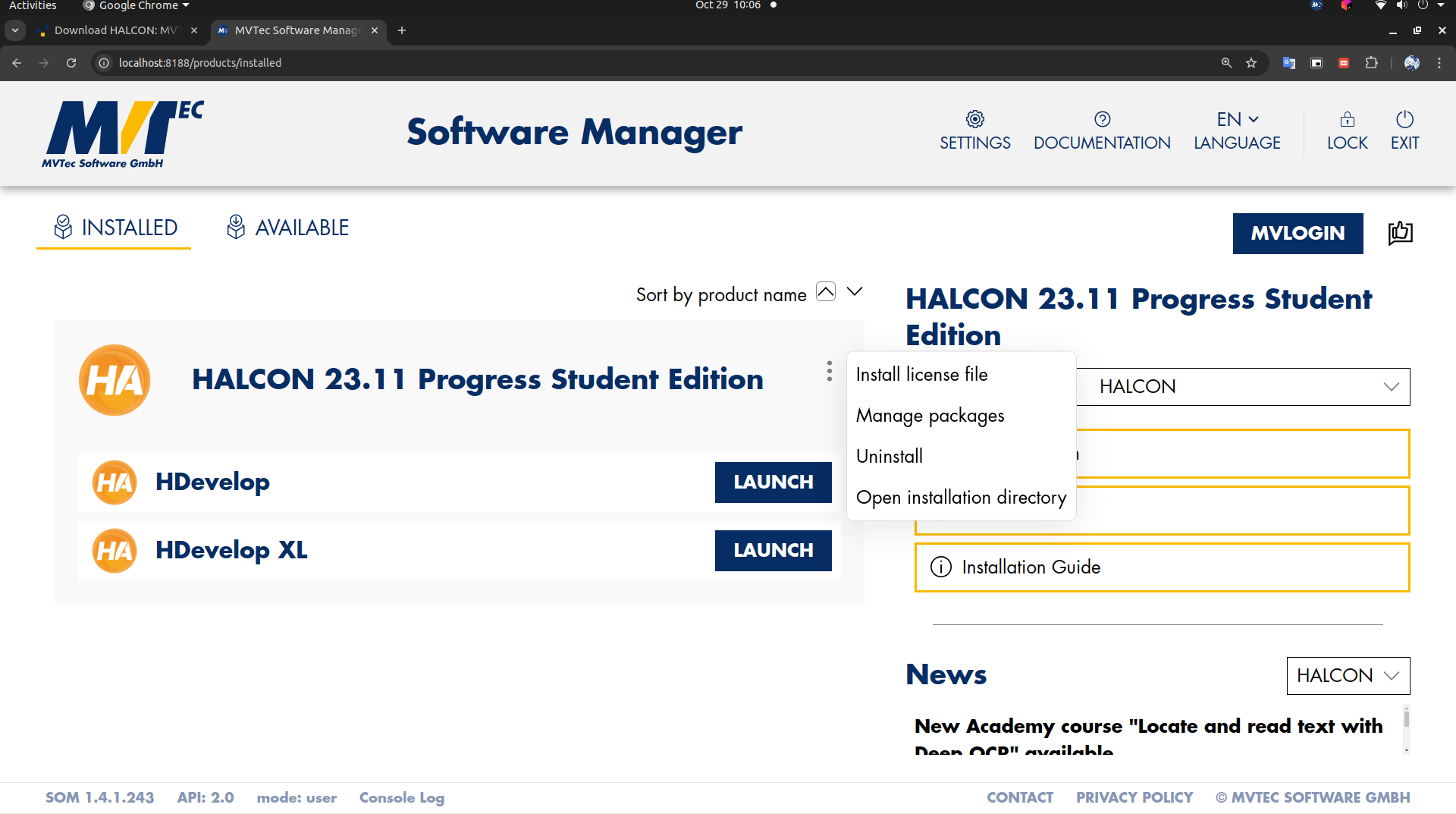Toggle ascending sort order arrow
Screen dimensions: 1456x814
826,291
